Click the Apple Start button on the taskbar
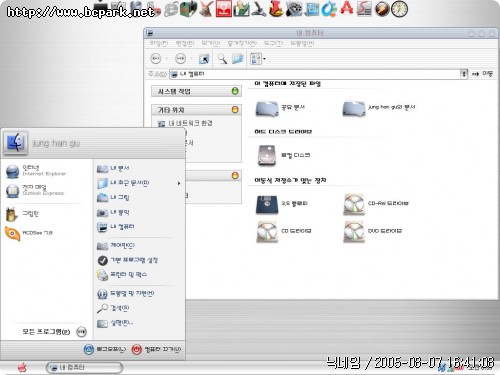 point(22,368)
